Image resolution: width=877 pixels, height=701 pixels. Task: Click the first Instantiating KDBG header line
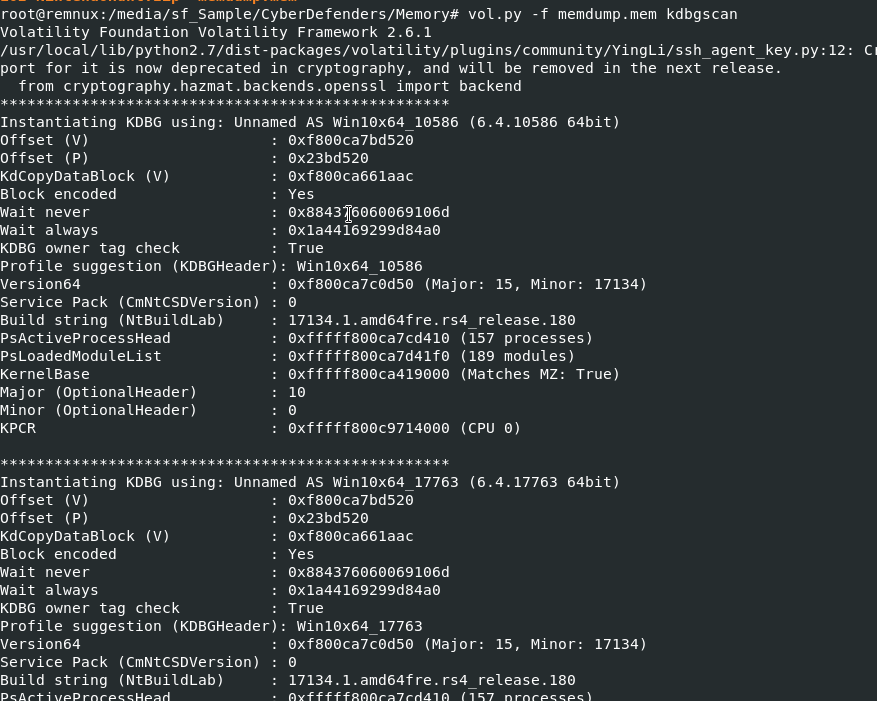pyautogui.click(x=310, y=122)
